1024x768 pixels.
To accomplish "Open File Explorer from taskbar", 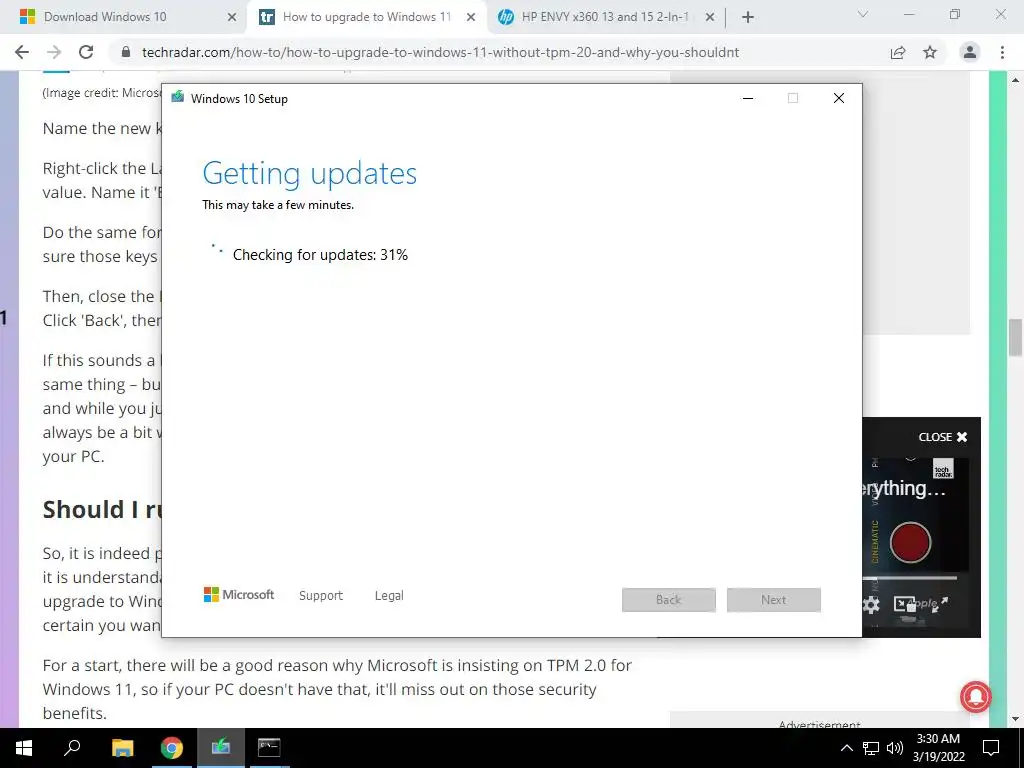I will coord(122,748).
